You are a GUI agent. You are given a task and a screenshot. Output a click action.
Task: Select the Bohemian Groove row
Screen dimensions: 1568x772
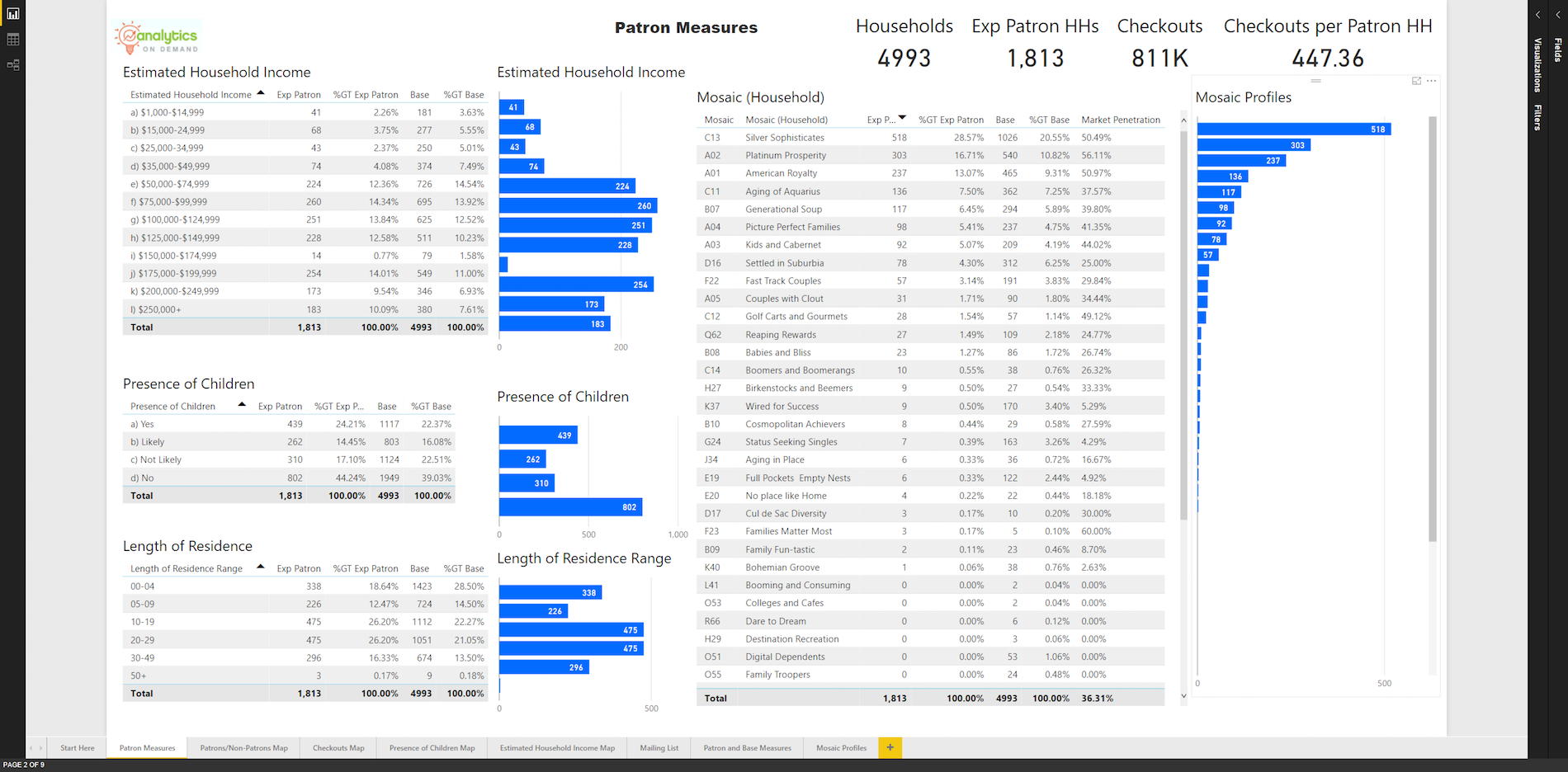(x=930, y=567)
